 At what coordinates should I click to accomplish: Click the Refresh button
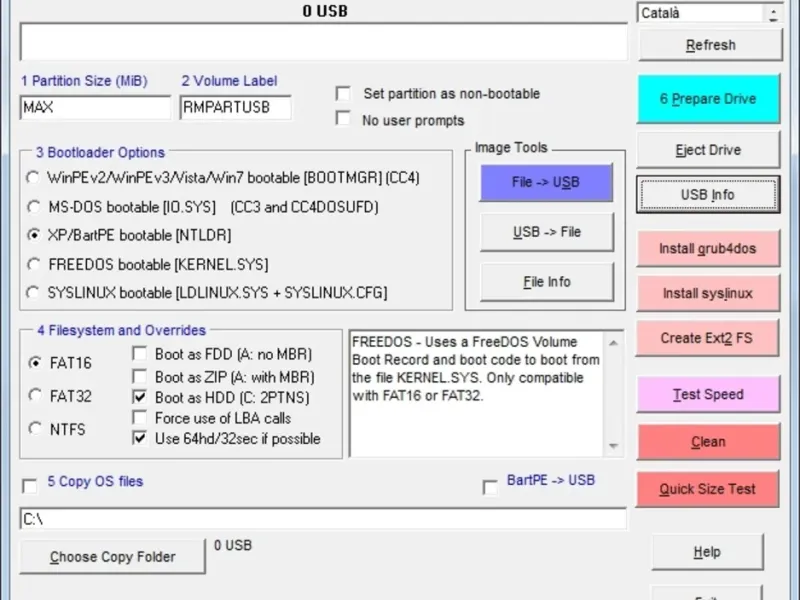coord(710,45)
